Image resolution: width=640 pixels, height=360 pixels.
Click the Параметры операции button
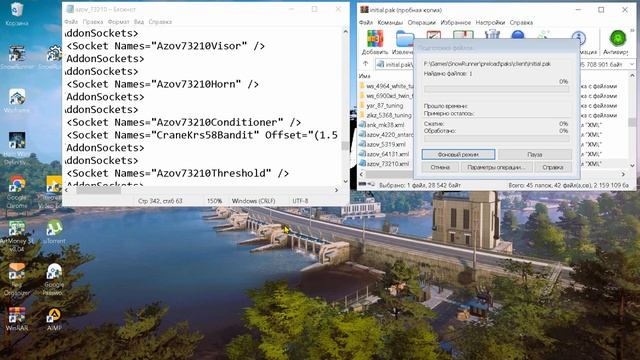496,167
